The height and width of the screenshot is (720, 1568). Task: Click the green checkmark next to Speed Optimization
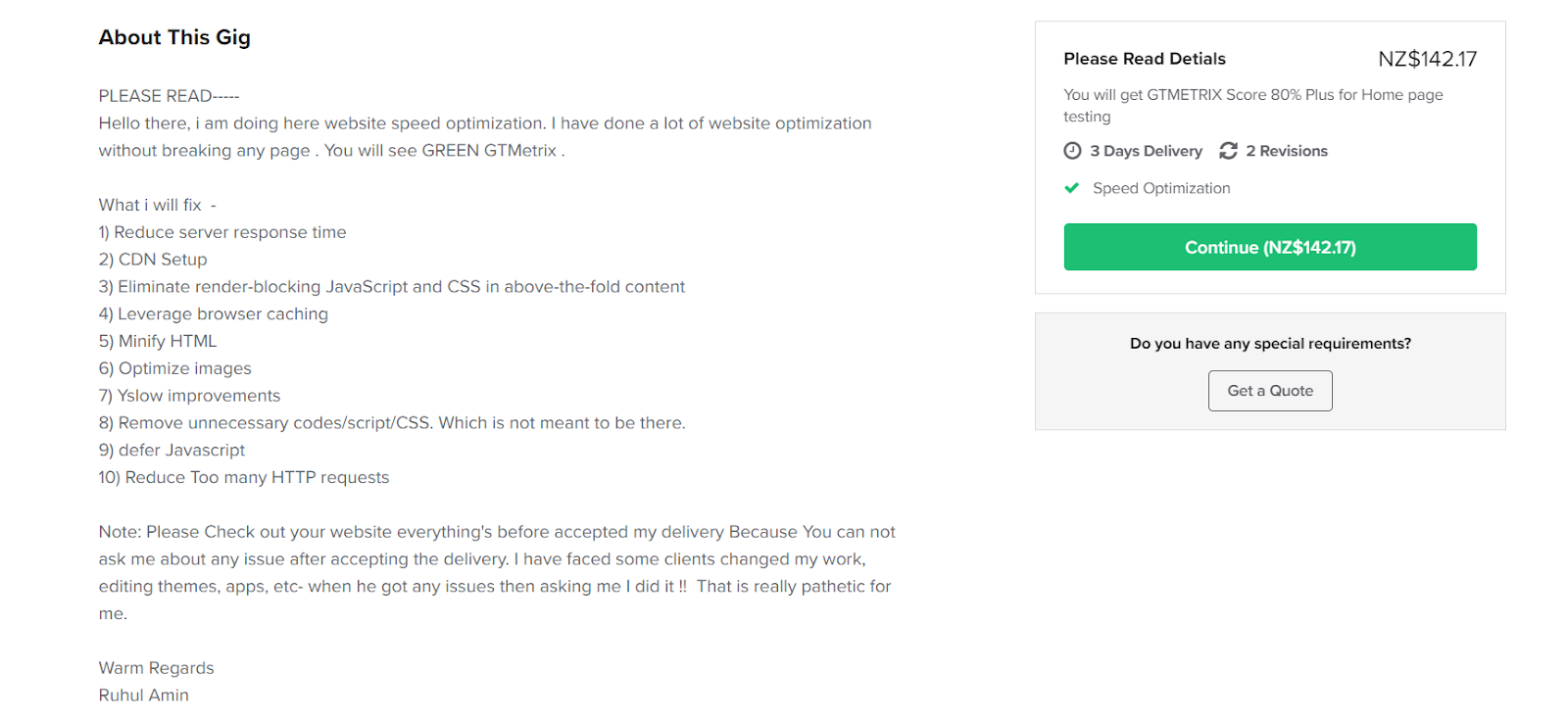[1072, 188]
